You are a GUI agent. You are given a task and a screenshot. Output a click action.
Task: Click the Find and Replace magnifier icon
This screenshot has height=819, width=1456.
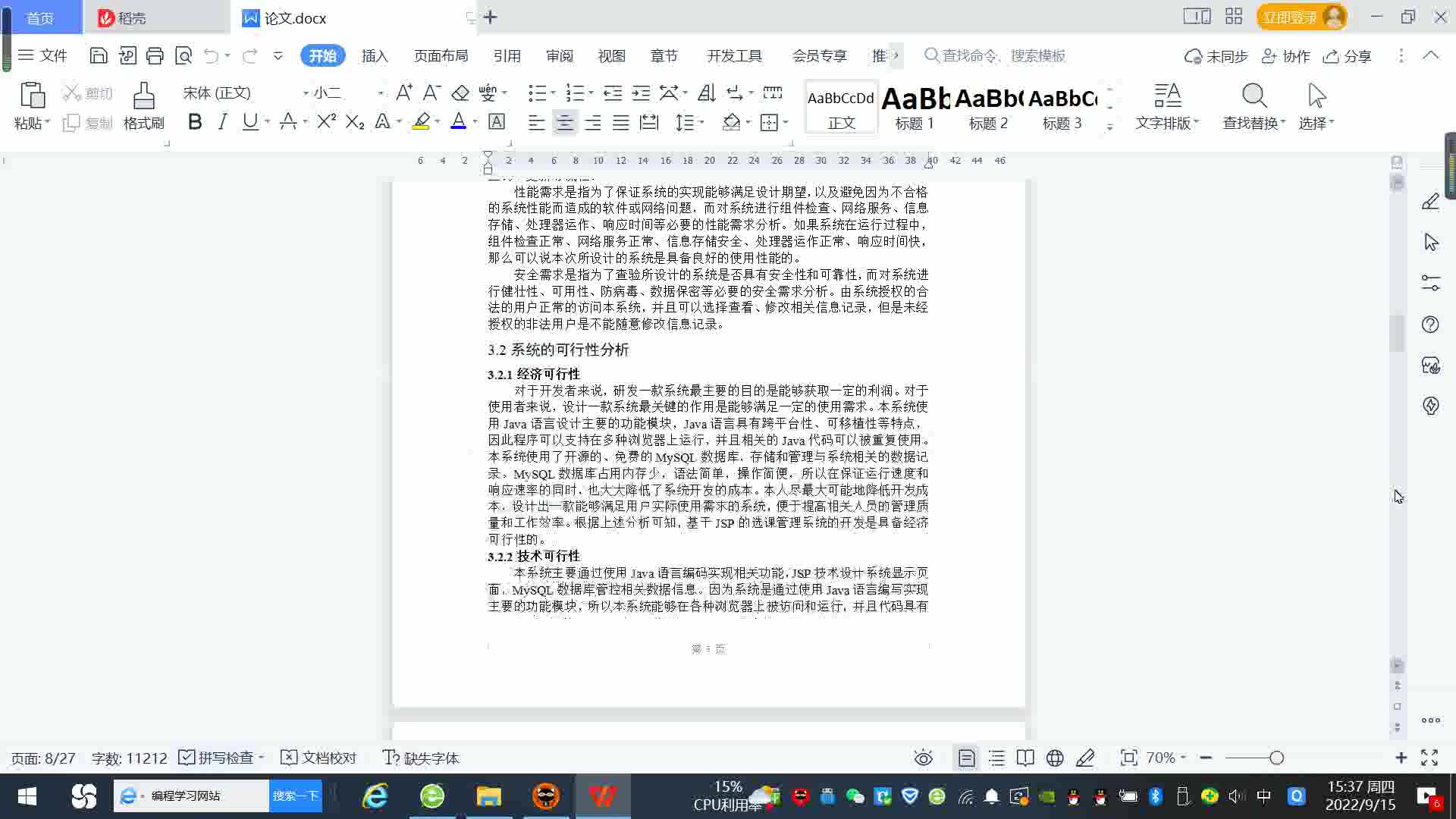click(x=1254, y=96)
